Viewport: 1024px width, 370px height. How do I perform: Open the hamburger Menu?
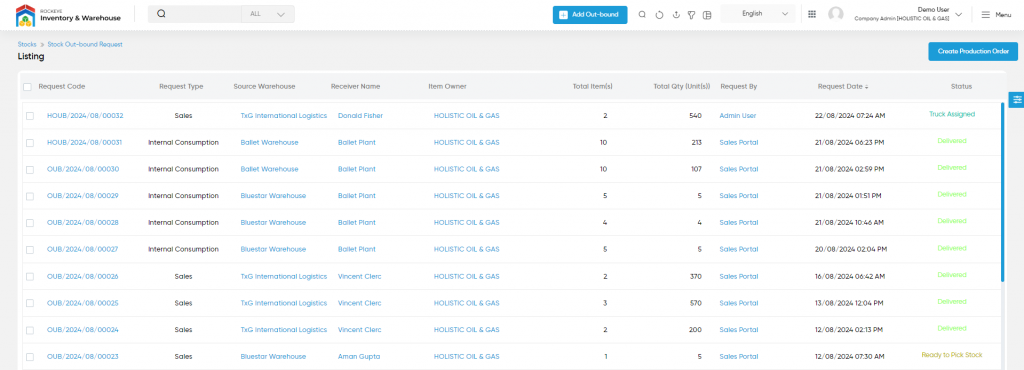click(x=997, y=14)
